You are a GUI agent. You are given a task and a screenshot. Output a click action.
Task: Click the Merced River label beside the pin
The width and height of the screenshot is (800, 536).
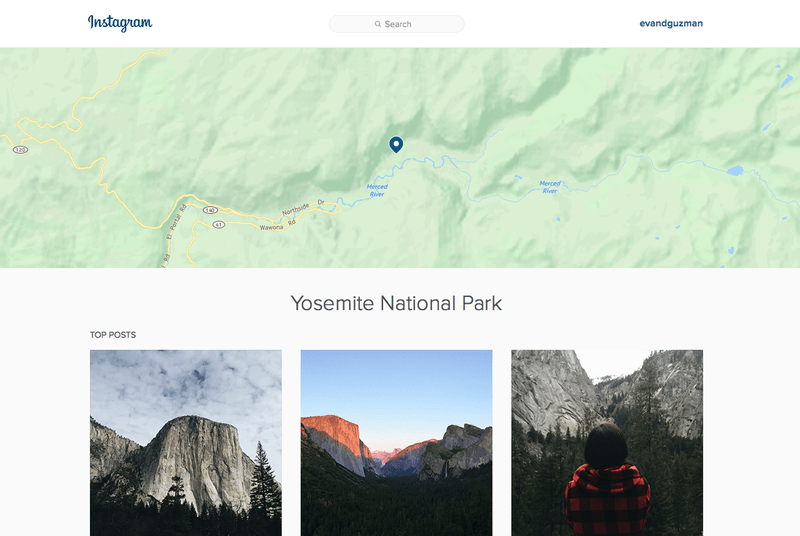click(377, 190)
